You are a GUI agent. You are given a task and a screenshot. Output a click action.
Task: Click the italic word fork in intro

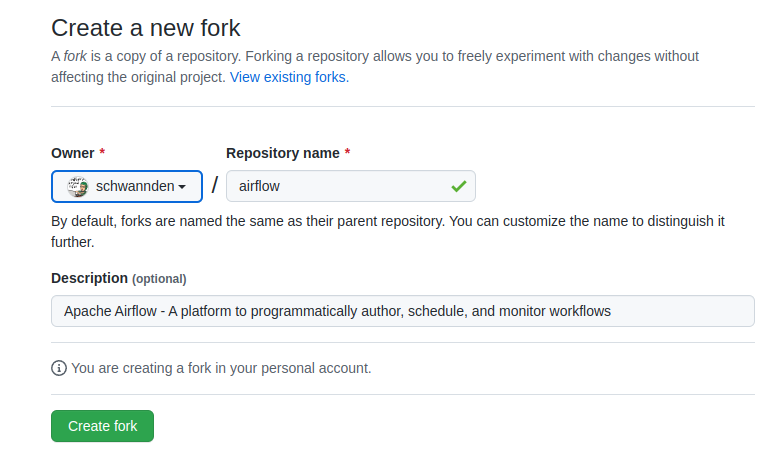pos(74,56)
